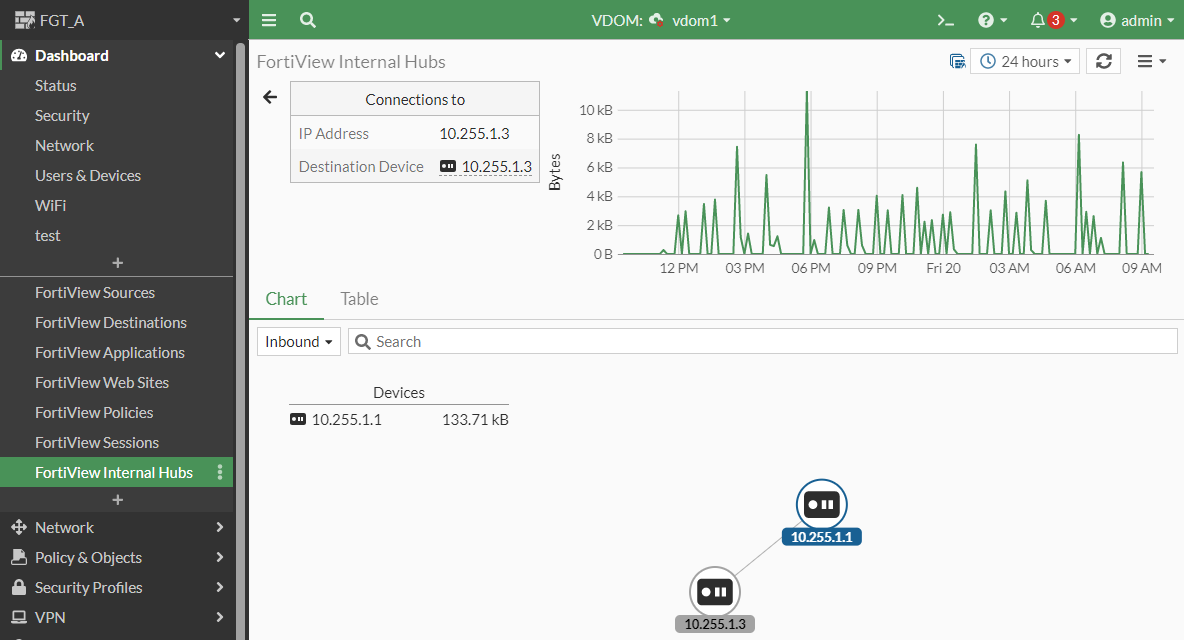Click the back arrow beside Connections to
This screenshot has width=1184, height=640.
pos(269,97)
